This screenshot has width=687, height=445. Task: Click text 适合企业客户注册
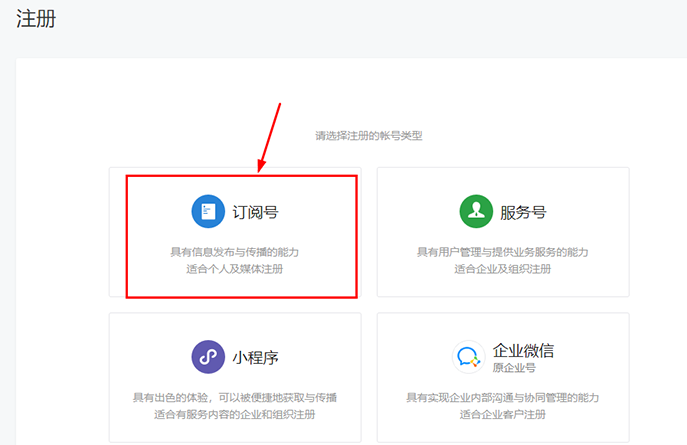pos(503,414)
